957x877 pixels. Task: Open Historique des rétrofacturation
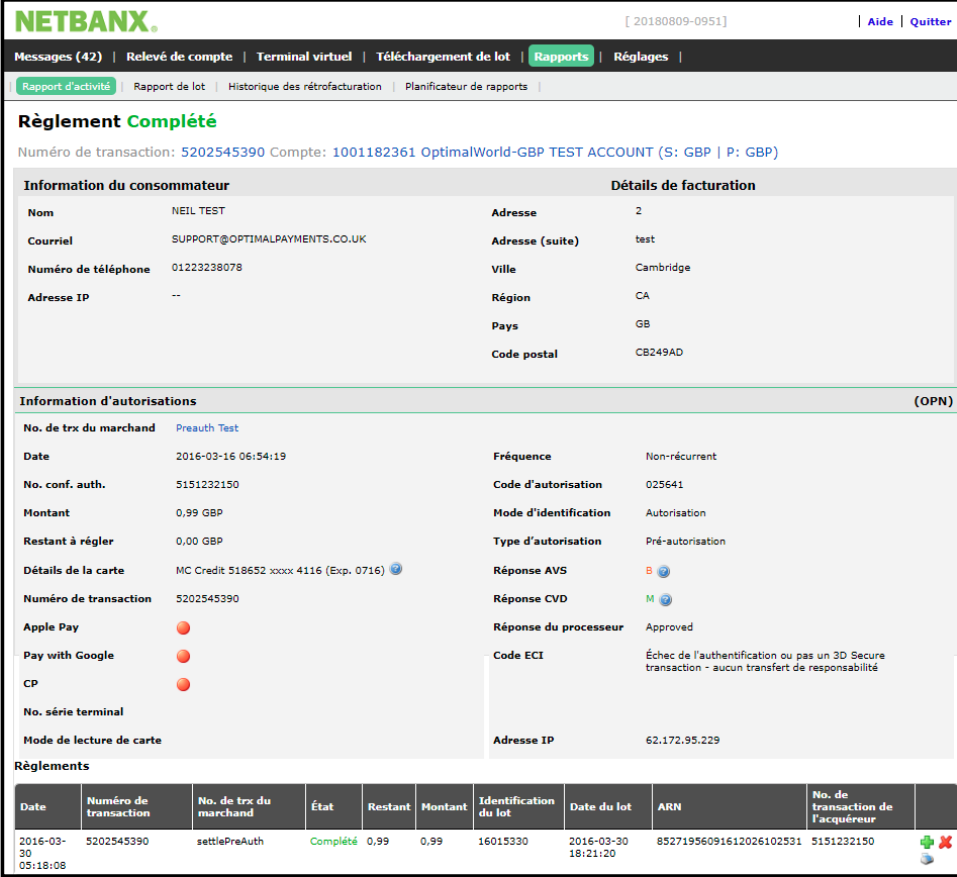(x=303, y=86)
